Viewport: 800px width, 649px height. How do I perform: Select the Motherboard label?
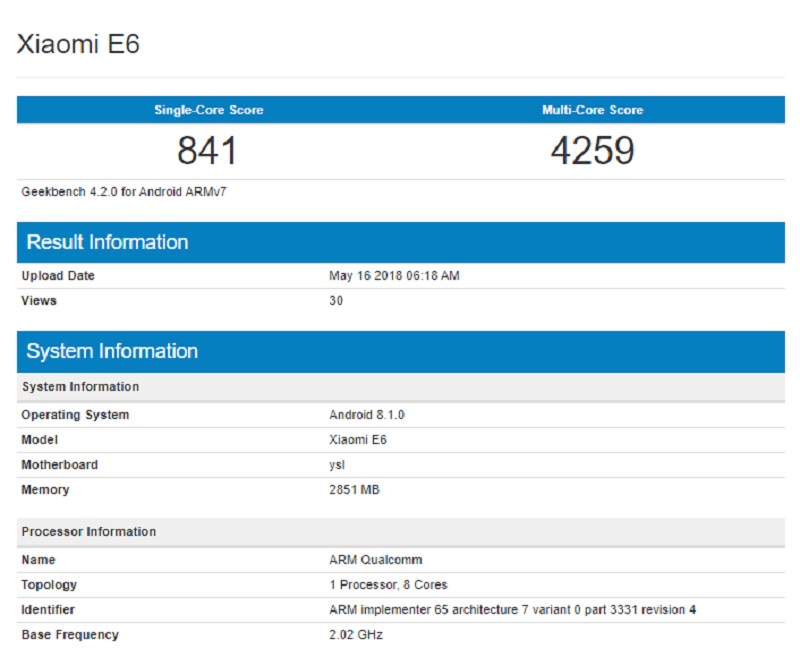point(59,465)
